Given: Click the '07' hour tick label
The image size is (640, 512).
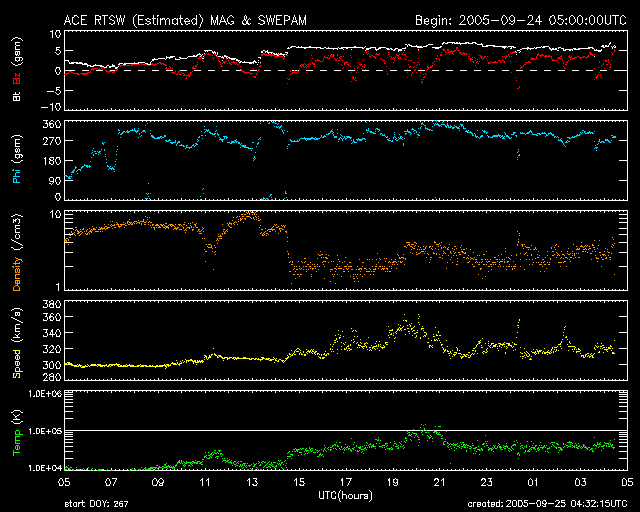Looking at the screenshot, I should pyautogui.click(x=111, y=482).
